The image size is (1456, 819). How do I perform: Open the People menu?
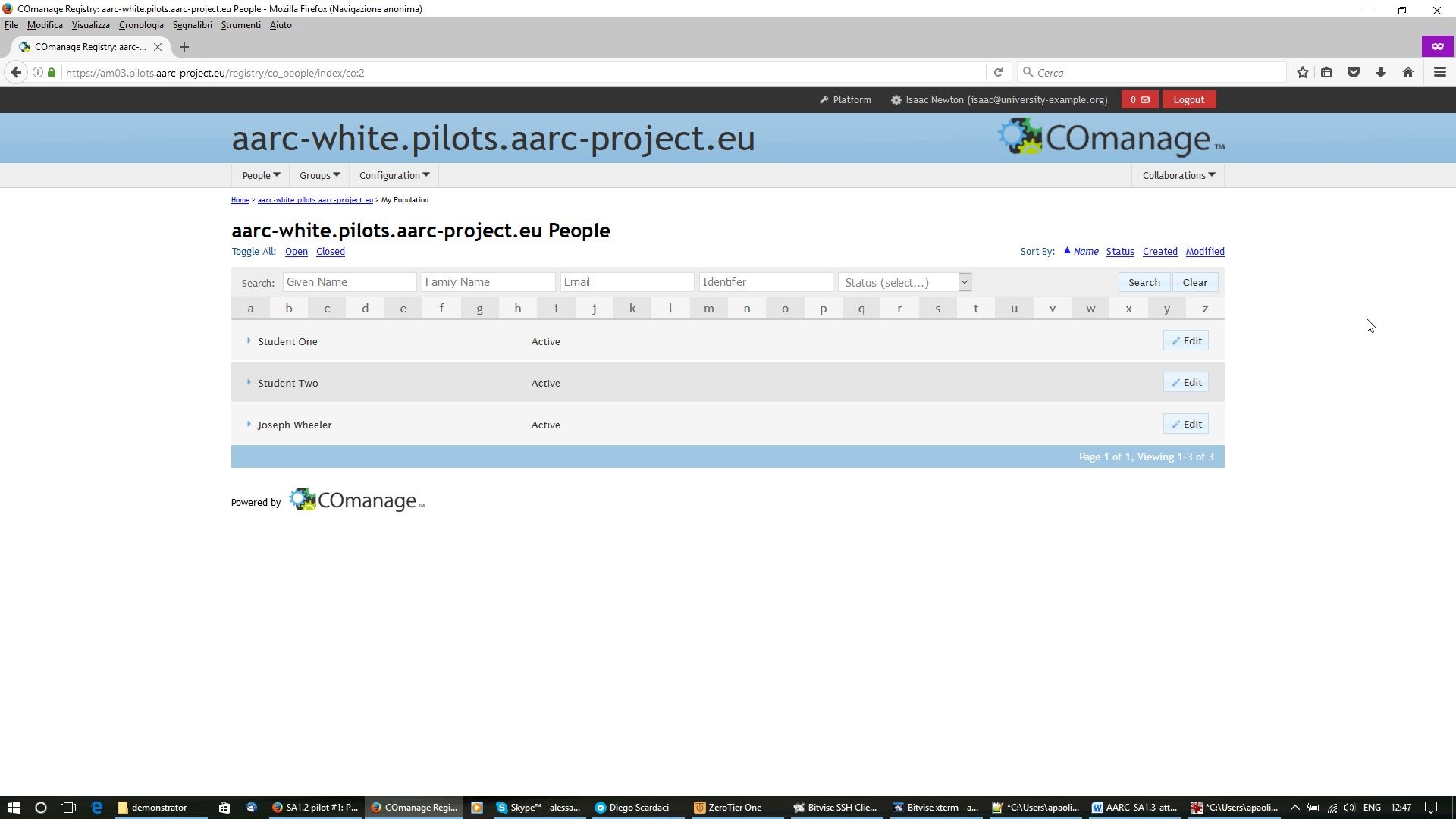coord(261,176)
